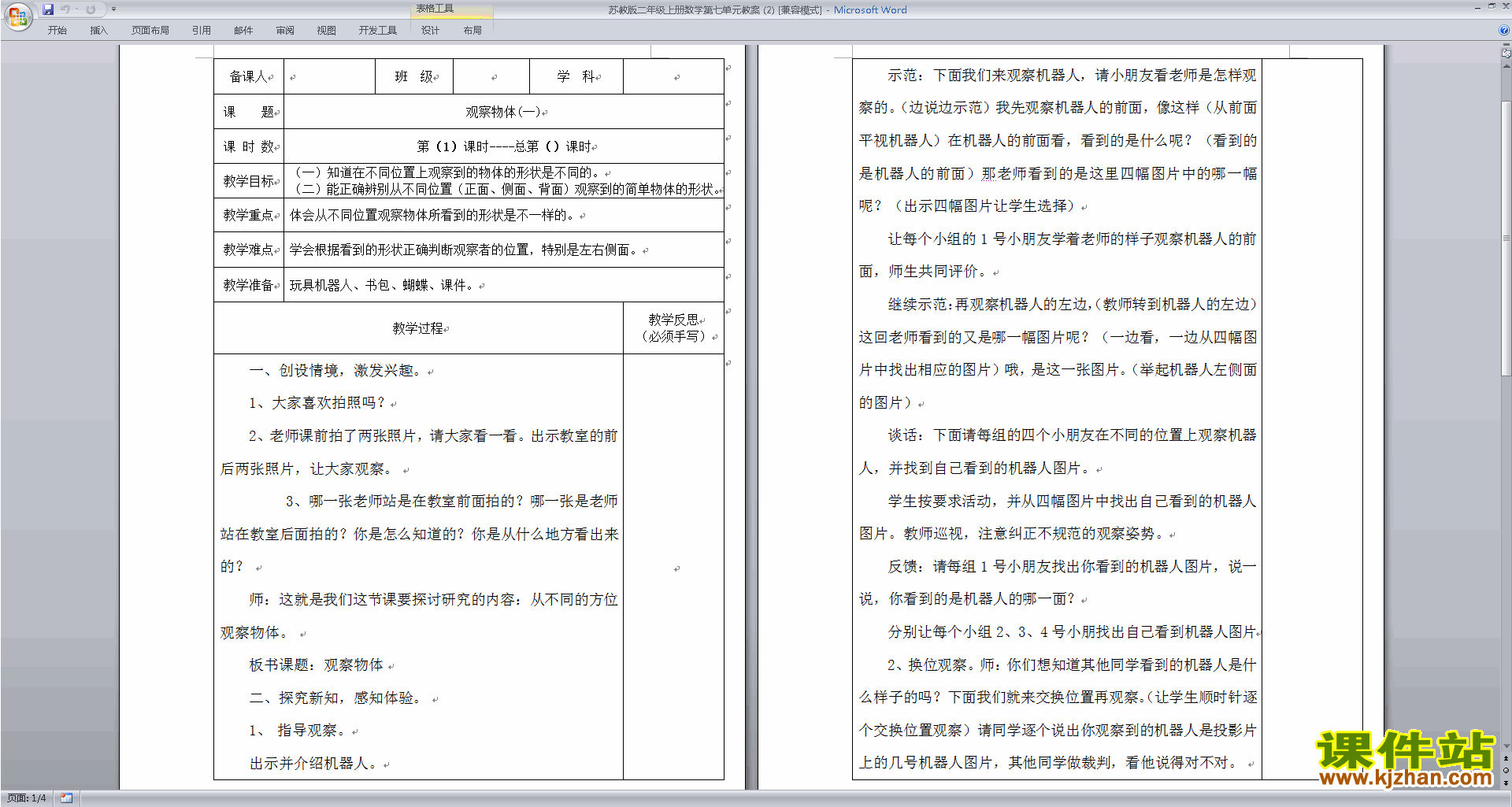Open the table tools 设计 tab

click(x=431, y=30)
